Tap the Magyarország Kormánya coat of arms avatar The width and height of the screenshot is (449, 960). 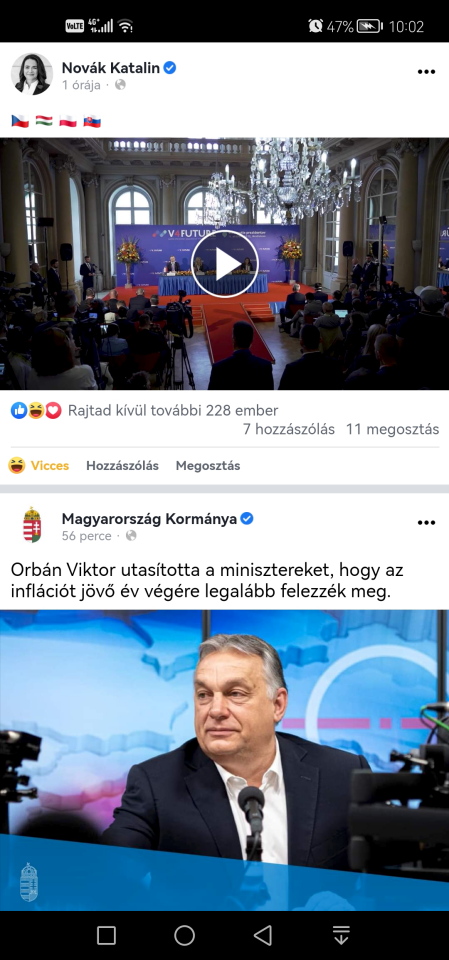[32, 525]
